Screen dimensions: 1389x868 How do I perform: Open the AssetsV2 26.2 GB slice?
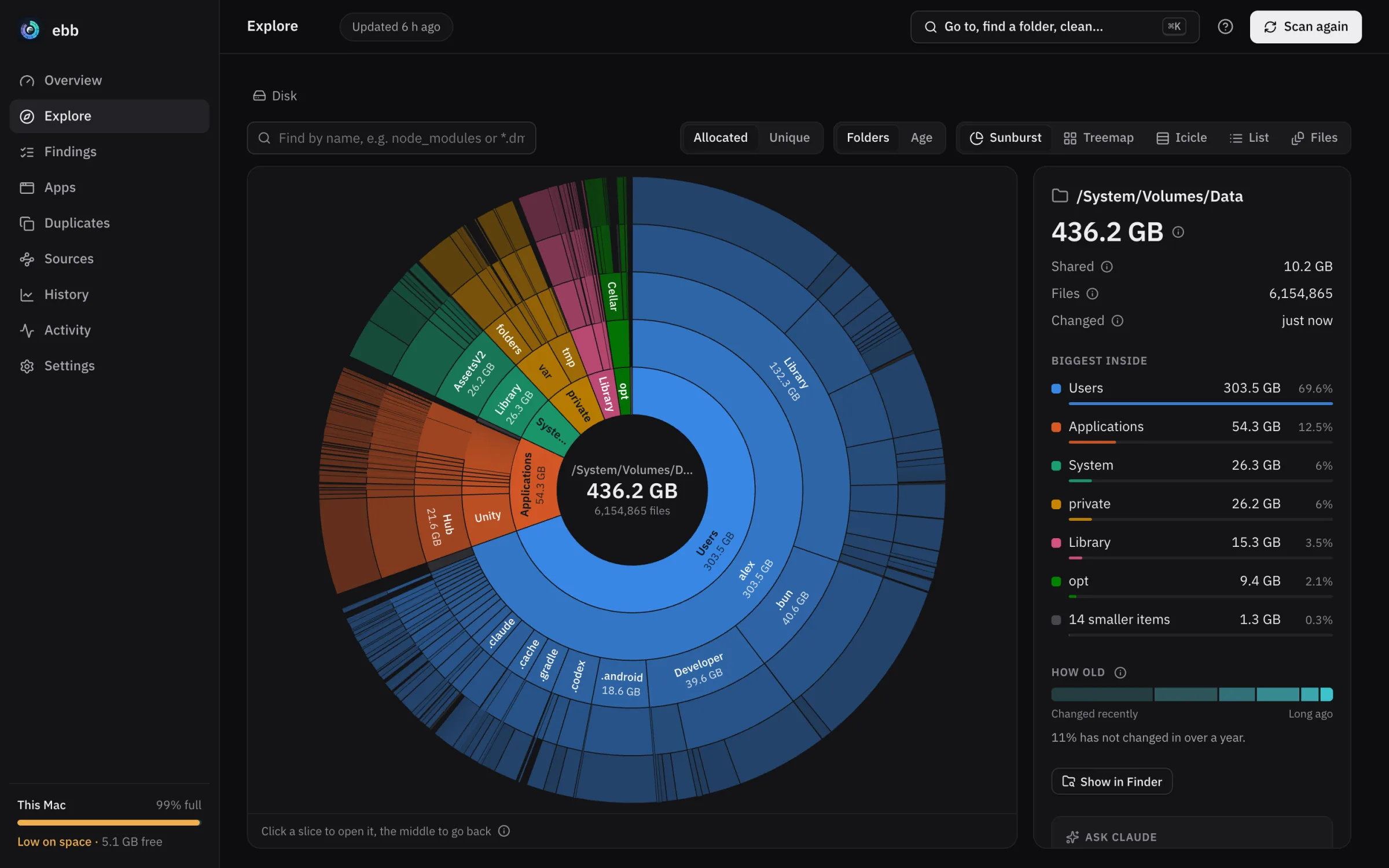[x=473, y=374]
